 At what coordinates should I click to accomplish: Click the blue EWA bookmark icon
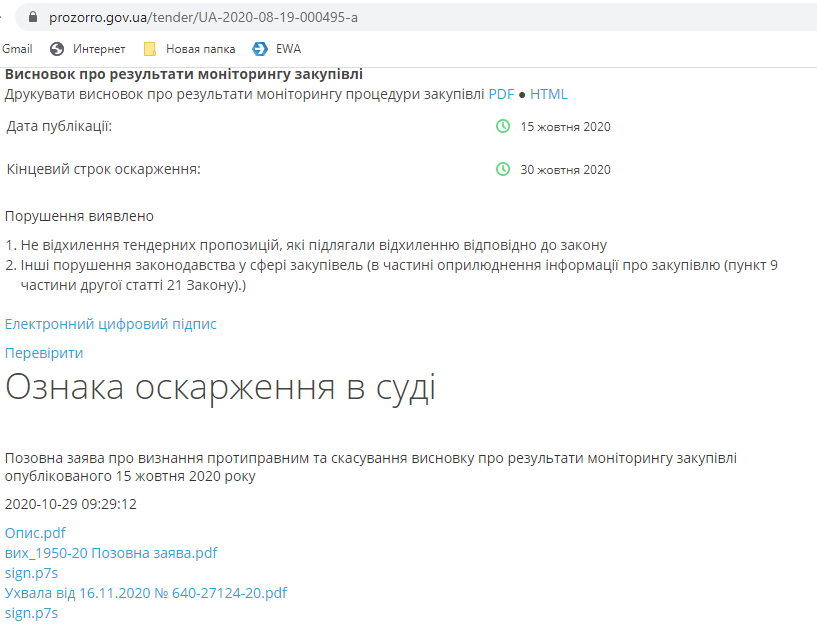[x=260, y=49]
